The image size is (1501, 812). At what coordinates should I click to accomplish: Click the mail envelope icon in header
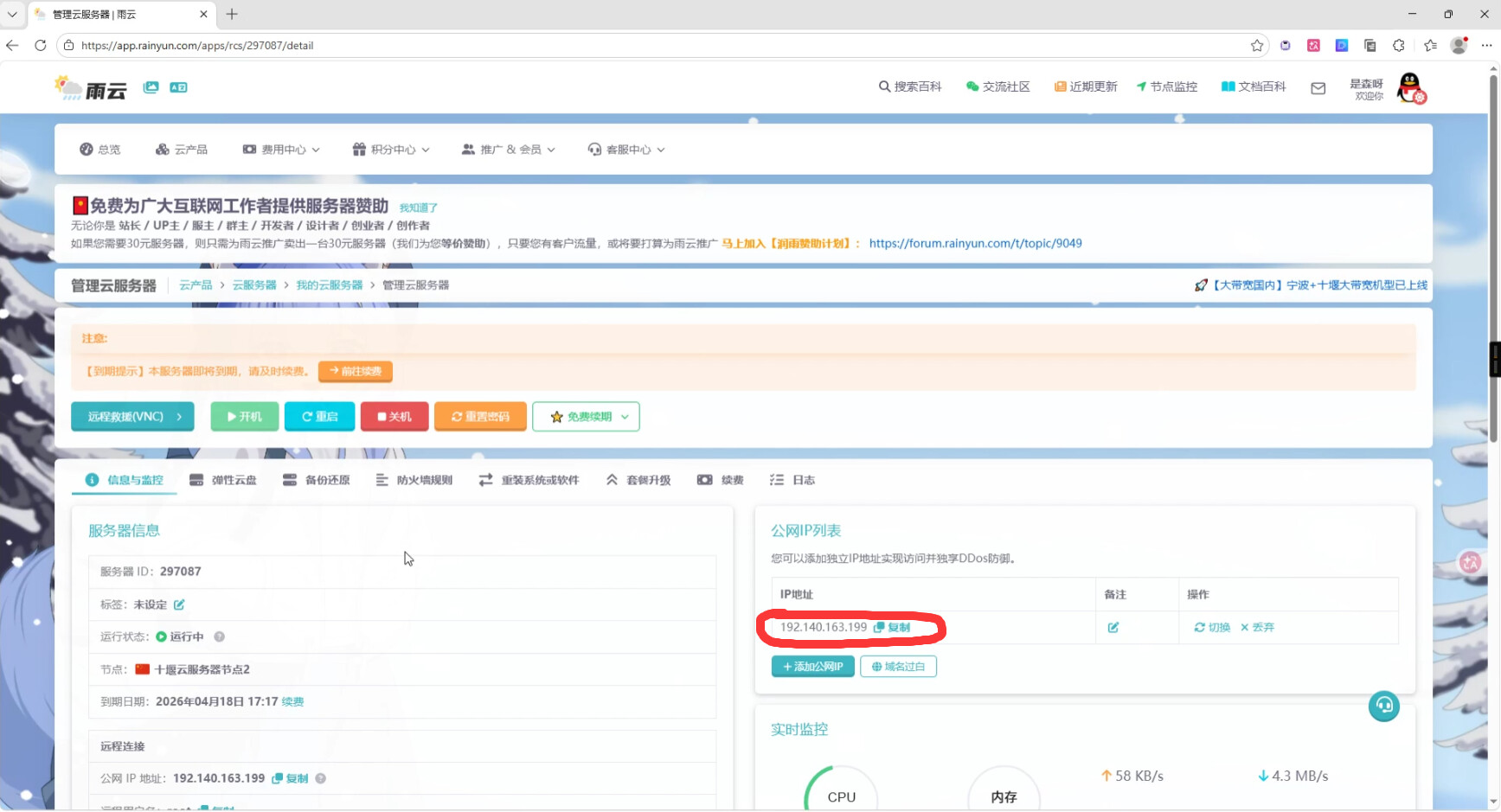[x=1318, y=88]
